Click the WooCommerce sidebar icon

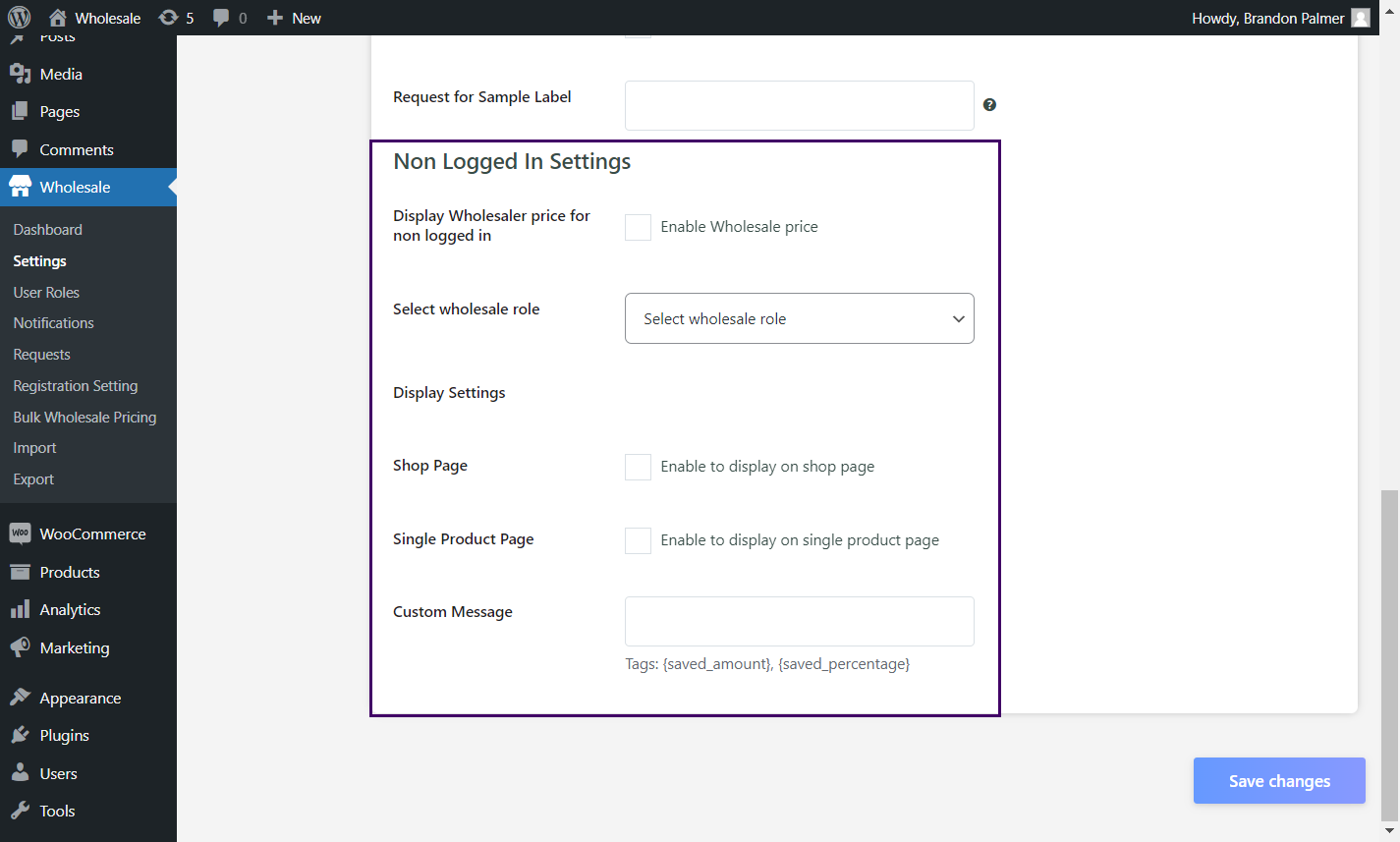pyautogui.click(x=21, y=533)
